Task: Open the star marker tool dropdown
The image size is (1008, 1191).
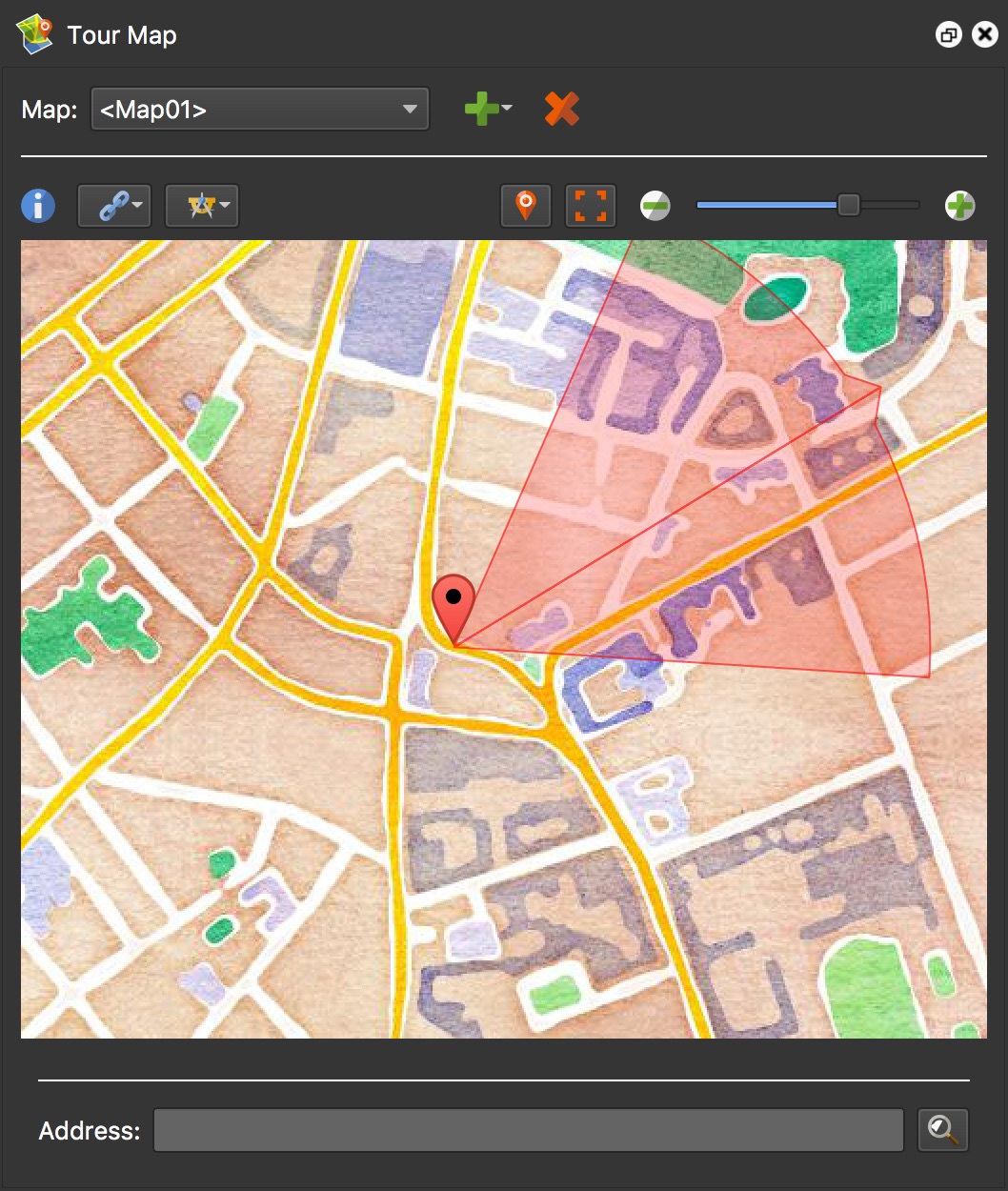Action: pyautogui.click(x=202, y=206)
